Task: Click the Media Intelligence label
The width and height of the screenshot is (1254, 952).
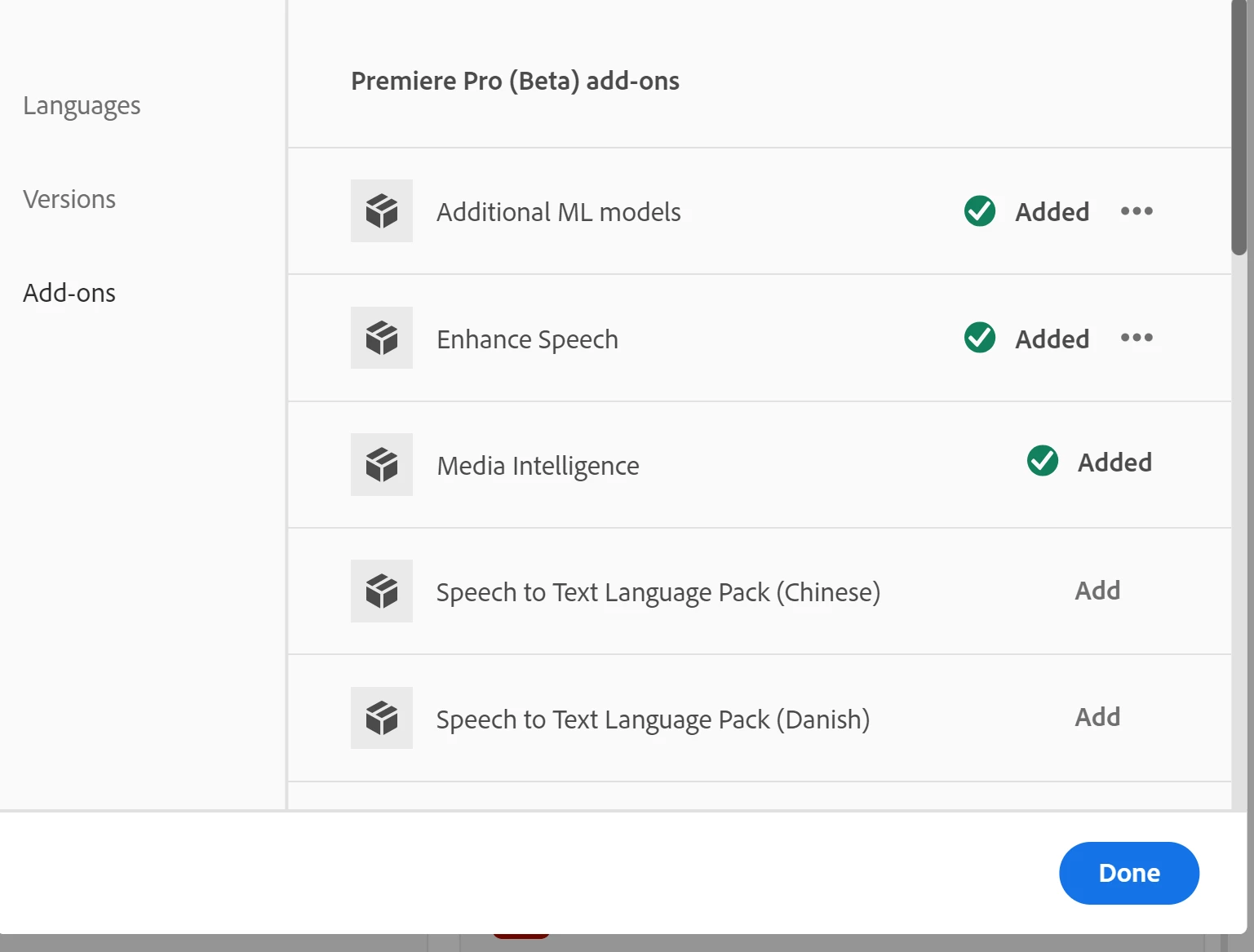Action: coord(538,466)
